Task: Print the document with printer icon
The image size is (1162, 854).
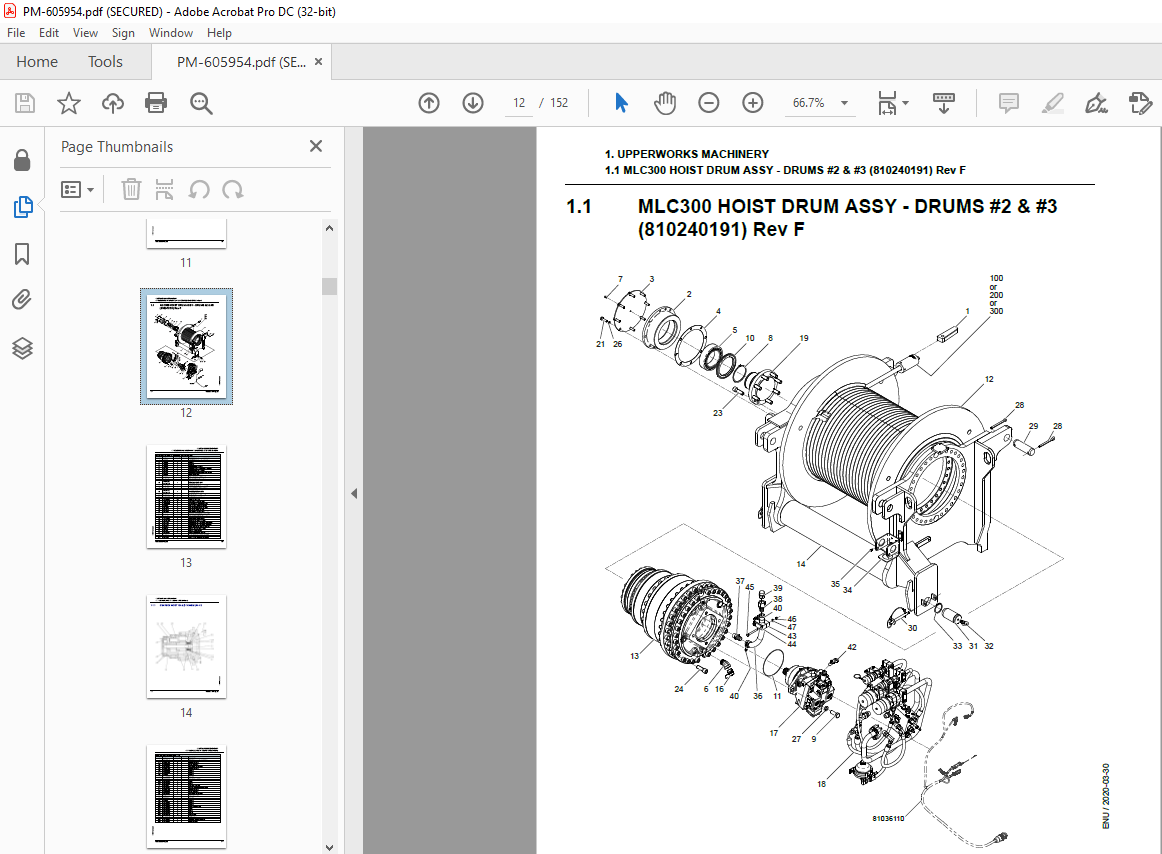Action: click(156, 103)
